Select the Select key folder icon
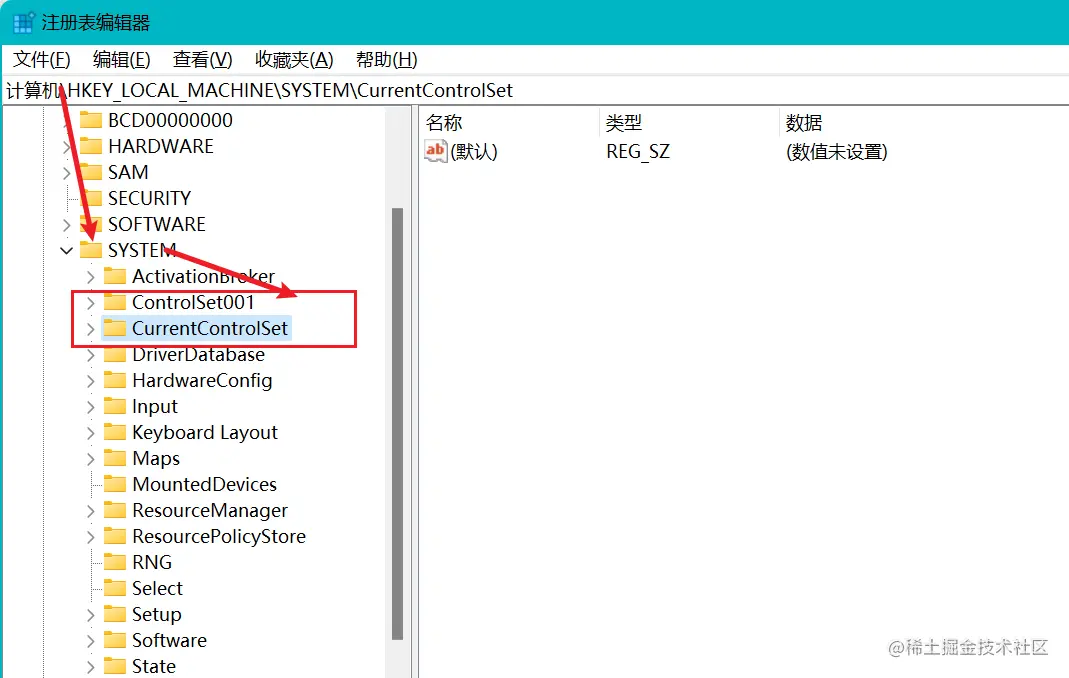 [115, 588]
